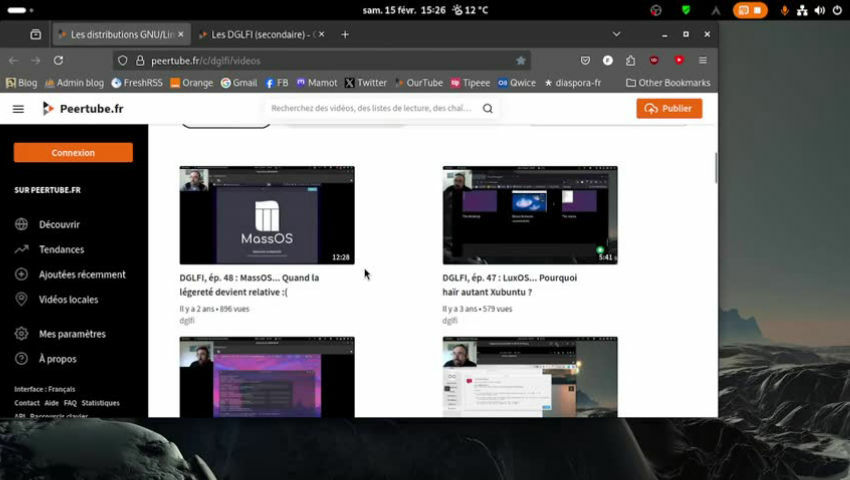Click the red YouTube-style extension icon
Screen dimensions: 850x480
[679, 60]
